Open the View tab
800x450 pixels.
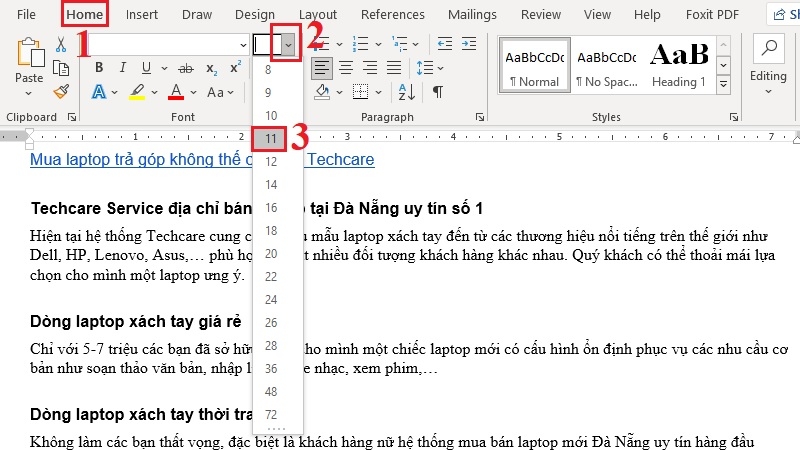(597, 14)
